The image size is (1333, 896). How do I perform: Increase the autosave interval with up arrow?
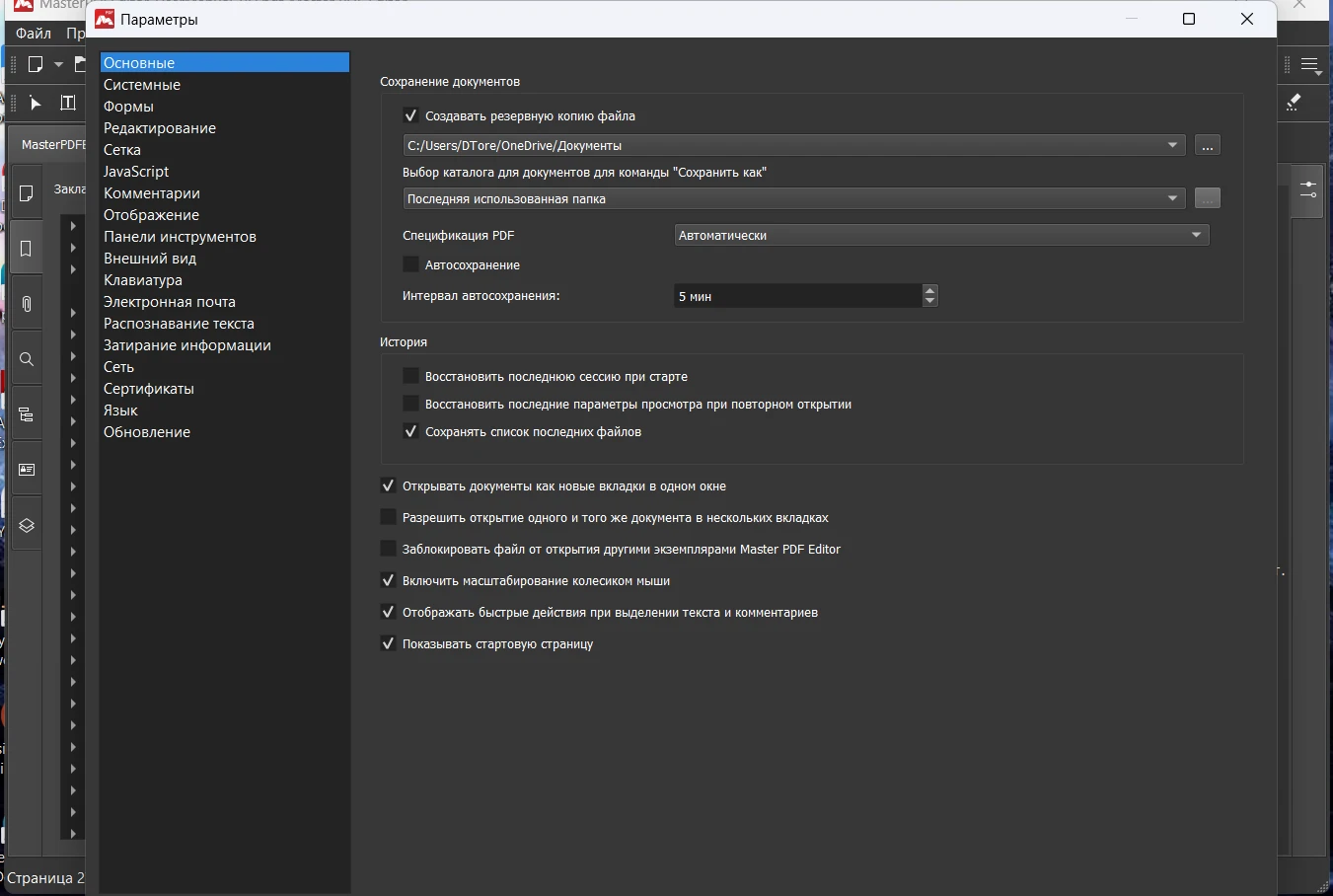[929, 290]
